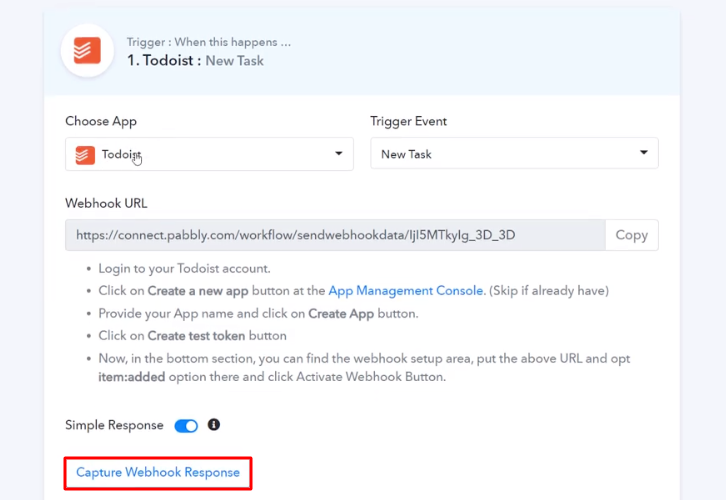The width and height of the screenshot is (726, 500).
Task: Open the App Management Console link
Action: tap(406, 291)
